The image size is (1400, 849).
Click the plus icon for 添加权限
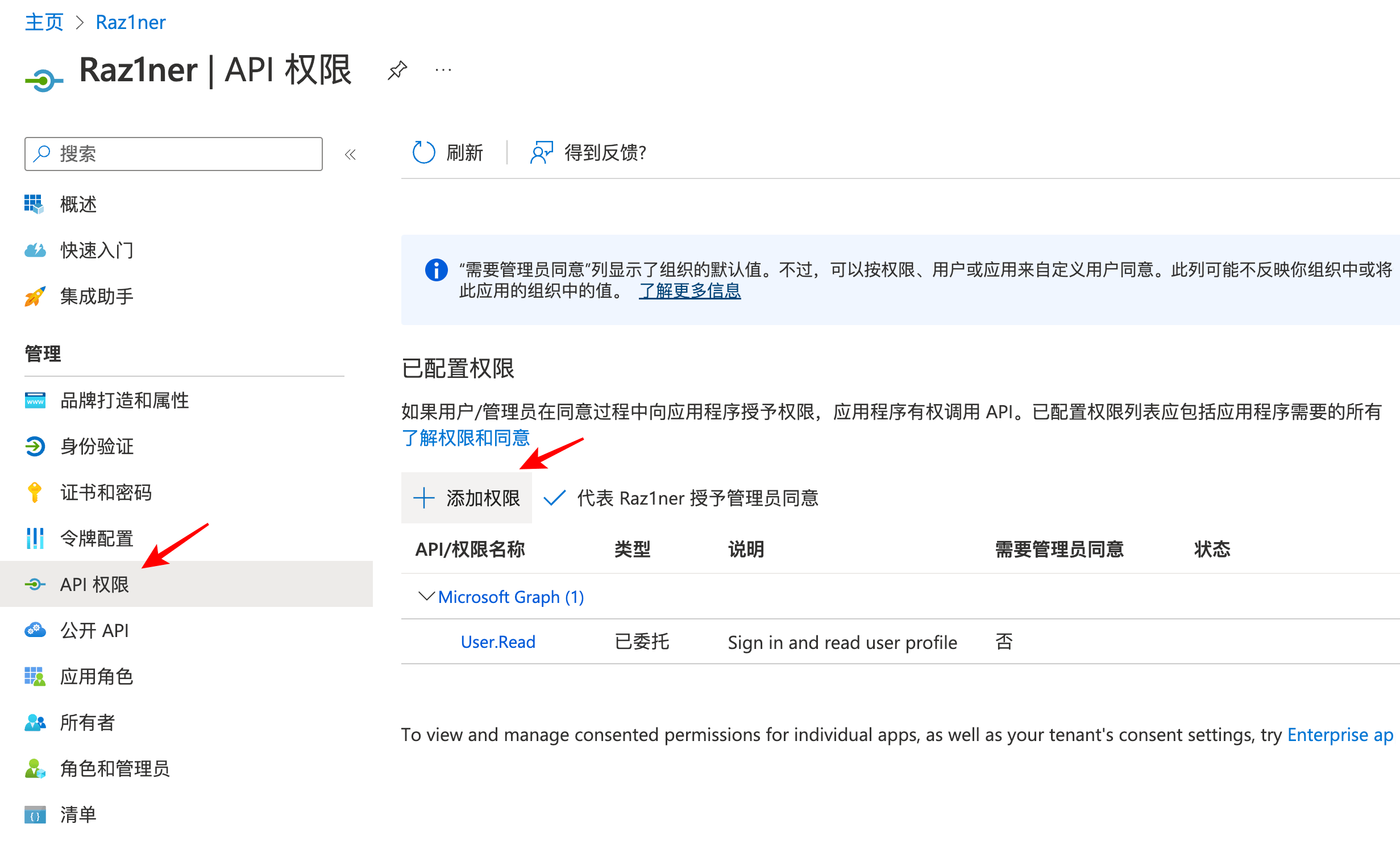click(x=423, y=498)
